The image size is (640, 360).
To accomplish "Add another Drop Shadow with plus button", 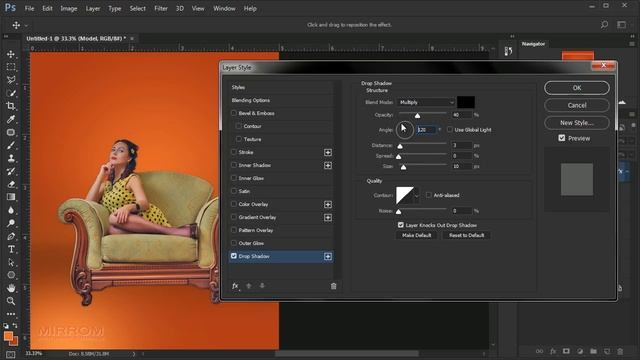I will [x=328, y=256].
